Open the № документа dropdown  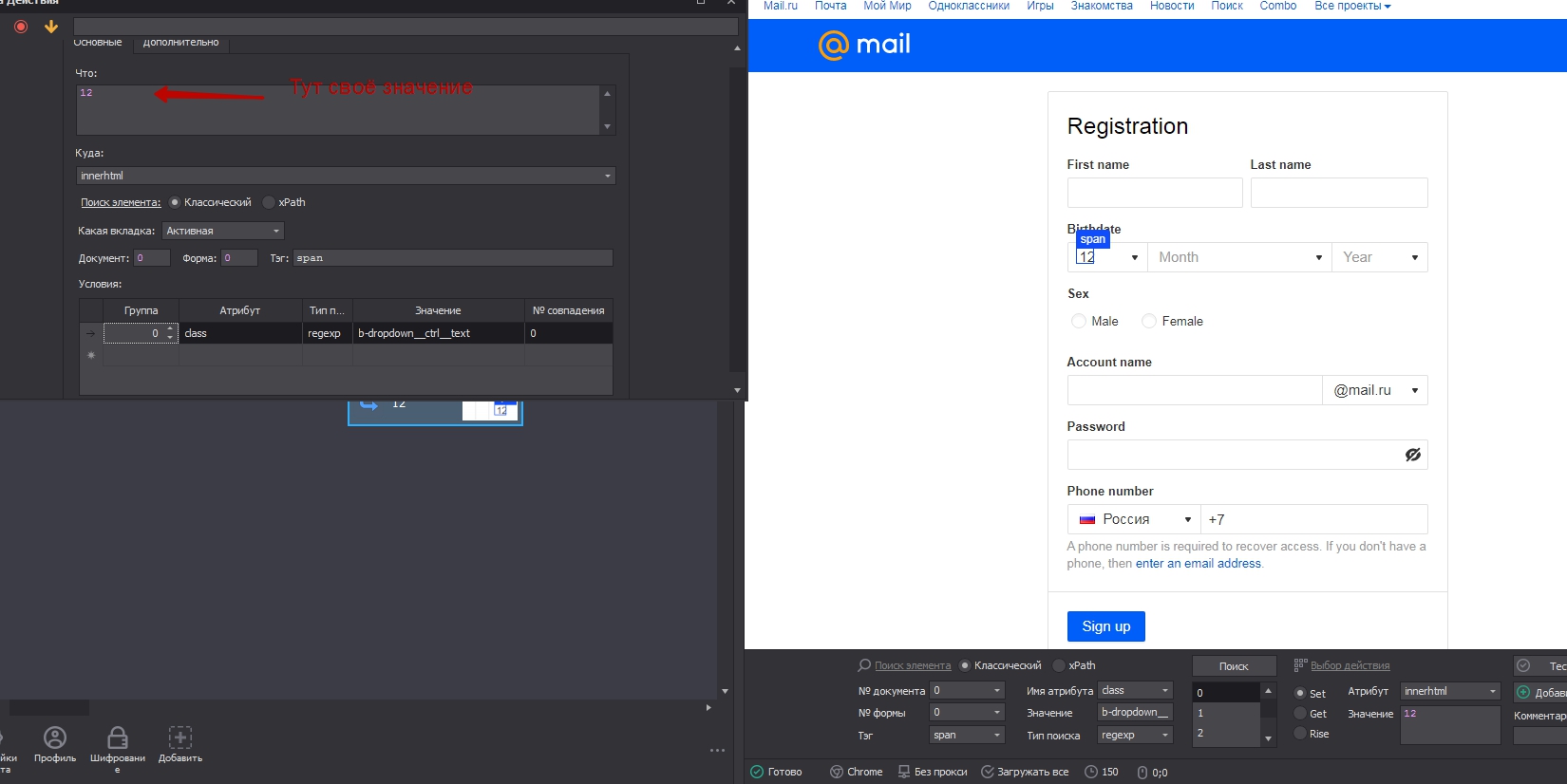(967, 690)
